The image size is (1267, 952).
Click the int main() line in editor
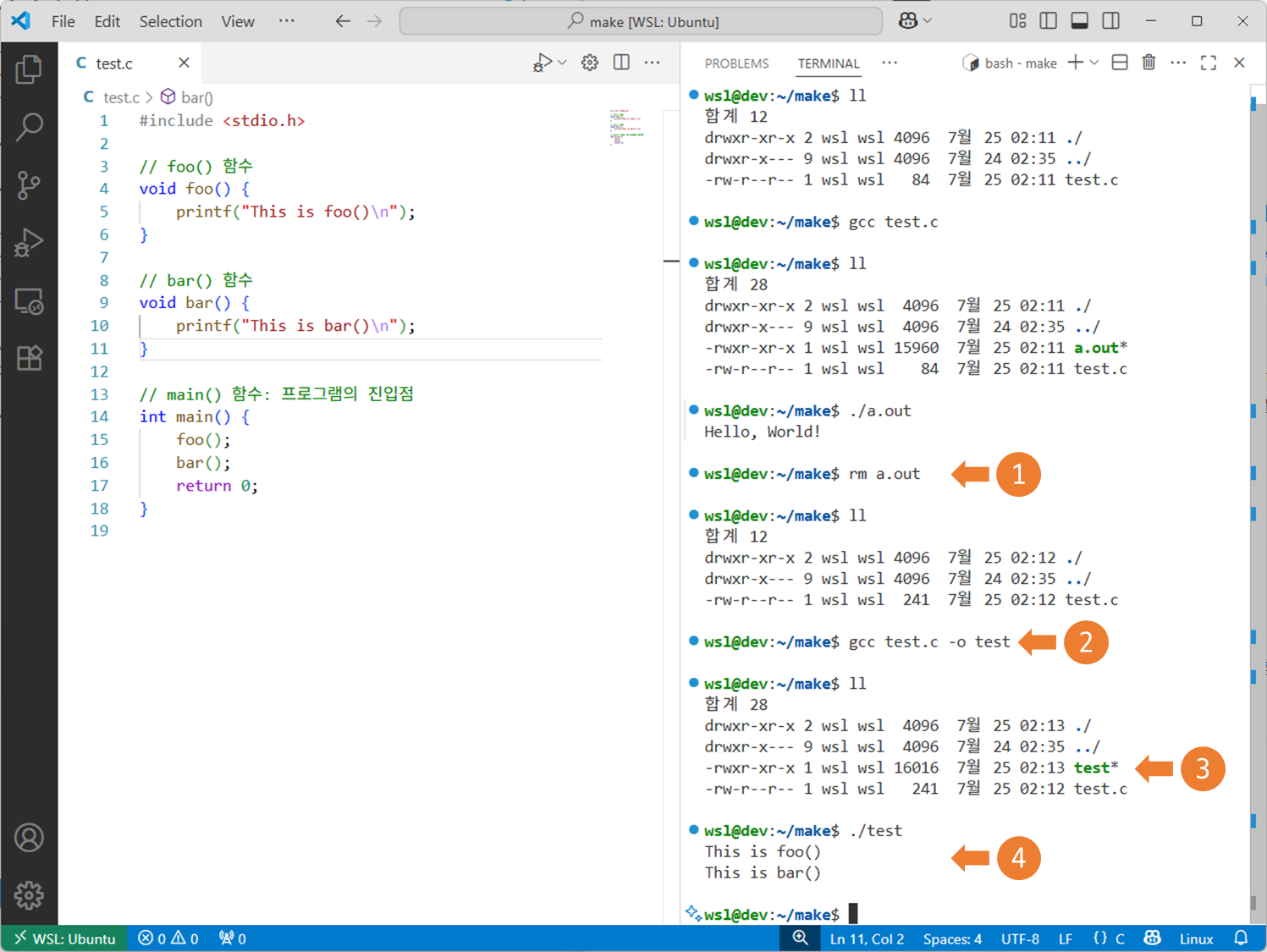(195, 416)
